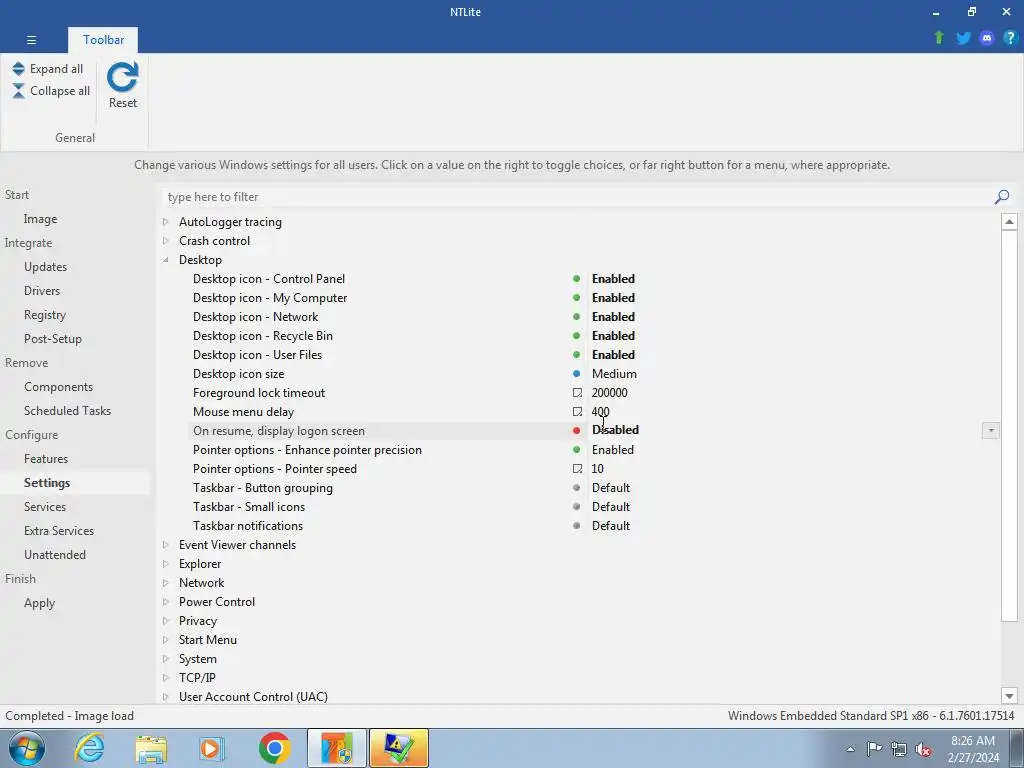The height and width of the screenshot is (768, 1024).
Task: Go to the Apply page
Action: 39,603
